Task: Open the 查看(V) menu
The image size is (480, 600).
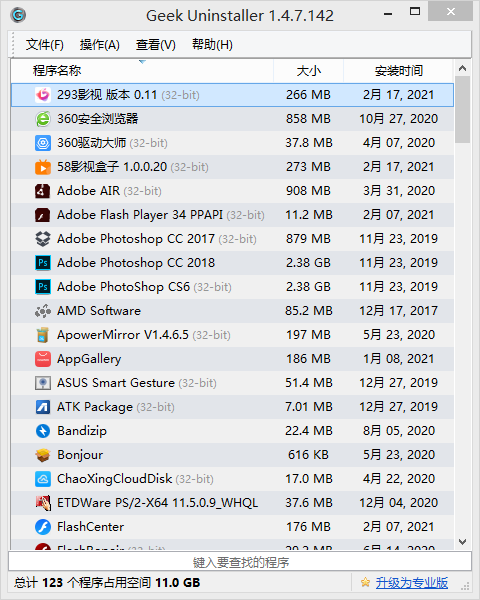Action: point(155,45)
